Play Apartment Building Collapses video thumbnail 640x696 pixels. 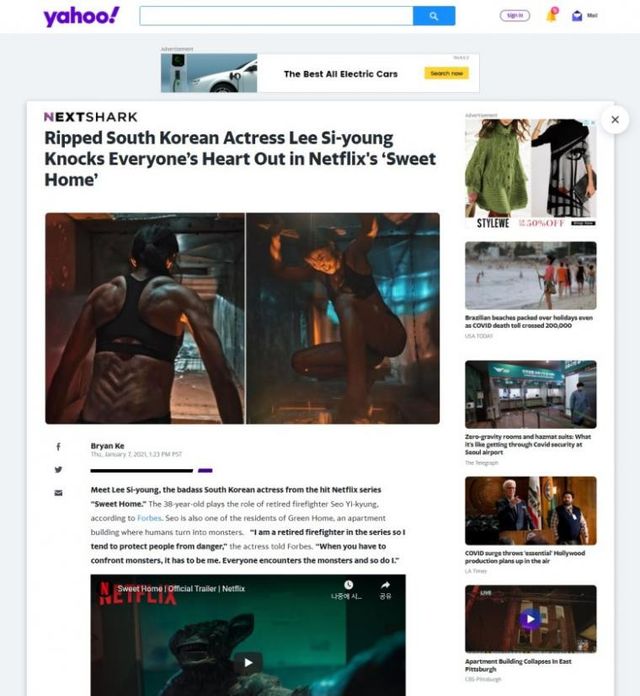coord(530,620)
